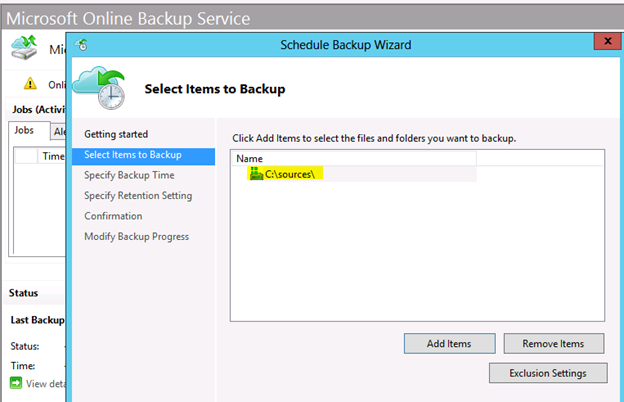Click the yellow warning icon

(30, 84)
